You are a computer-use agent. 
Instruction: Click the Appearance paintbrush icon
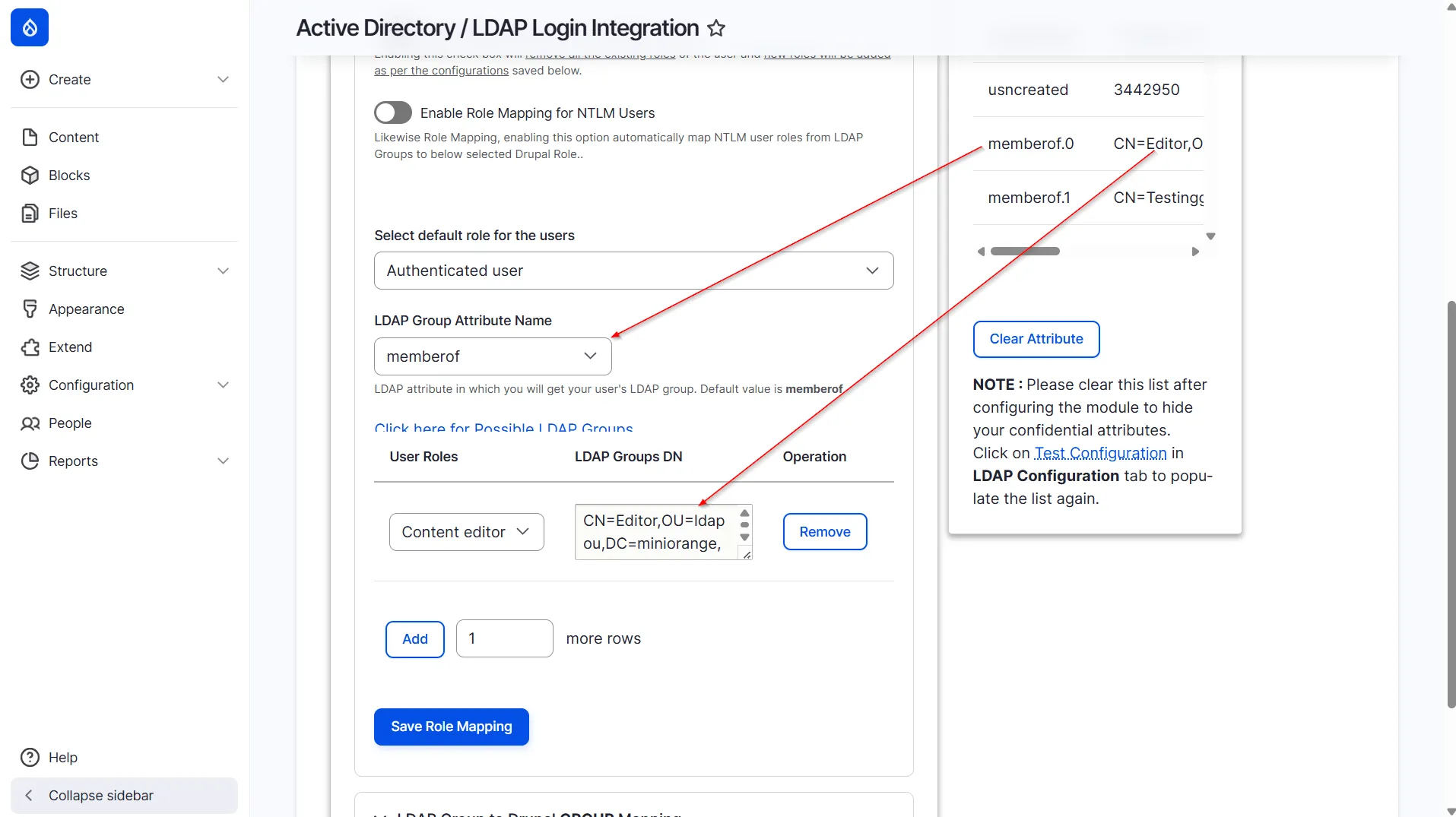30,309
